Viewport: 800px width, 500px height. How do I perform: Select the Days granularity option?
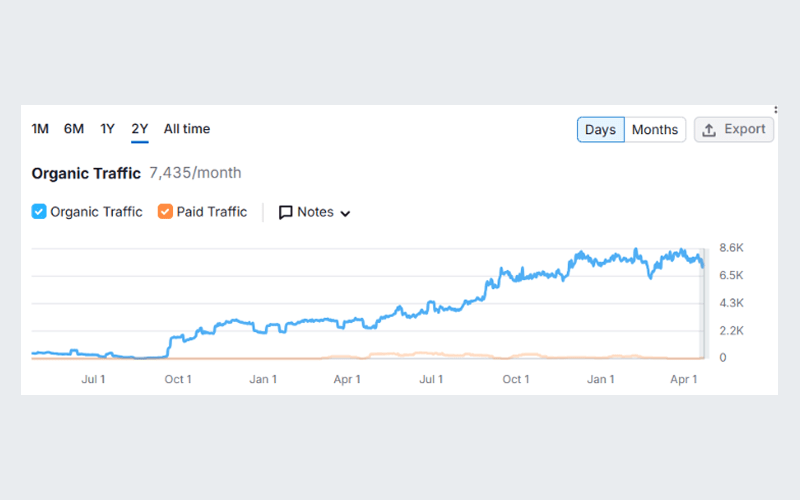(601, 130)
